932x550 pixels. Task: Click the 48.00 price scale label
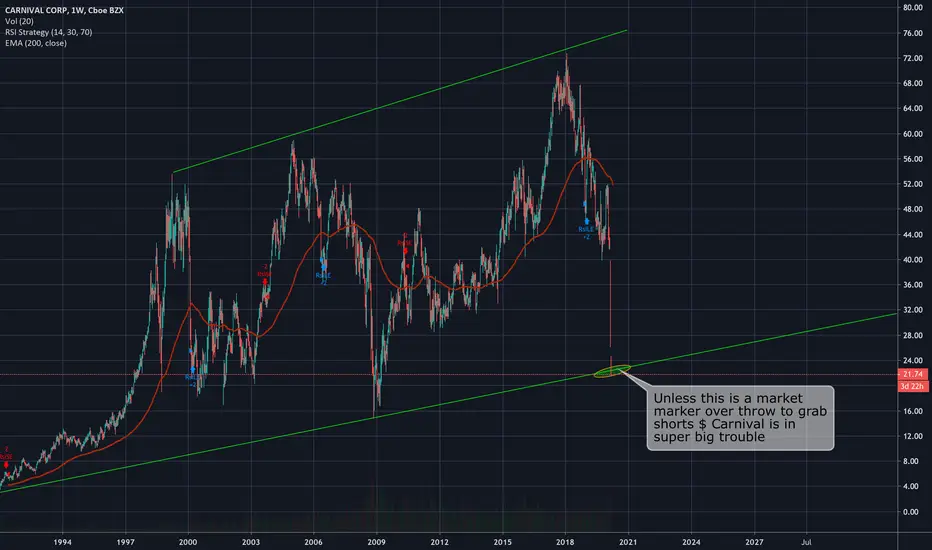(913, 209)
